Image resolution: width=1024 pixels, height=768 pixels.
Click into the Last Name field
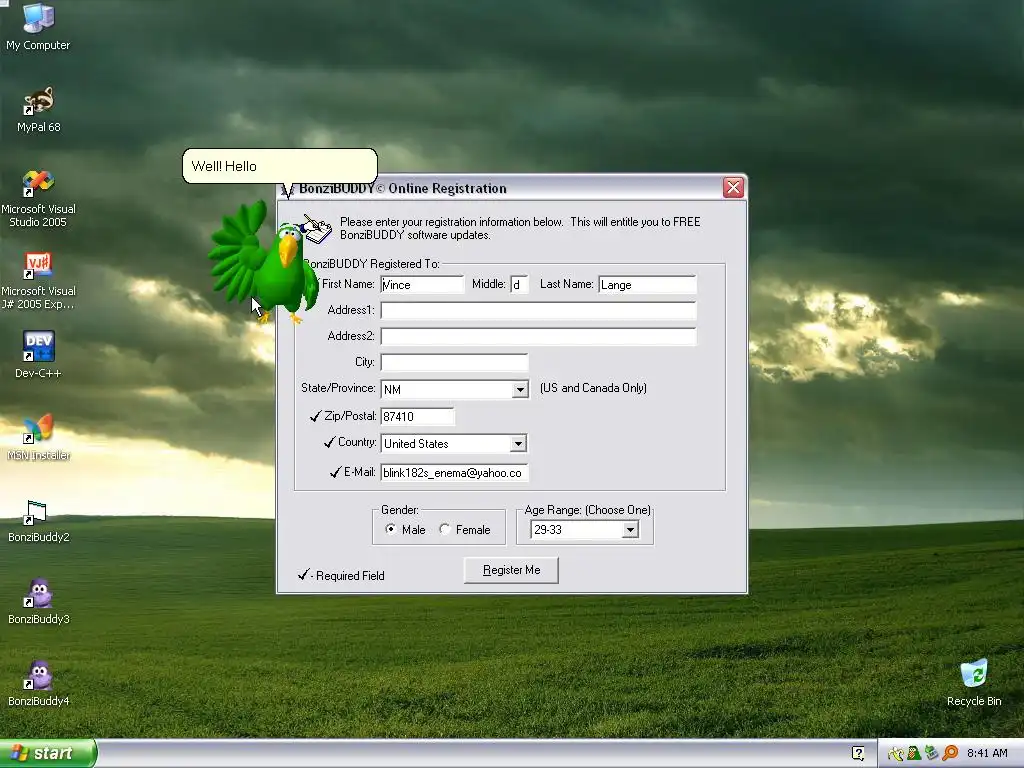coord(647,285)
